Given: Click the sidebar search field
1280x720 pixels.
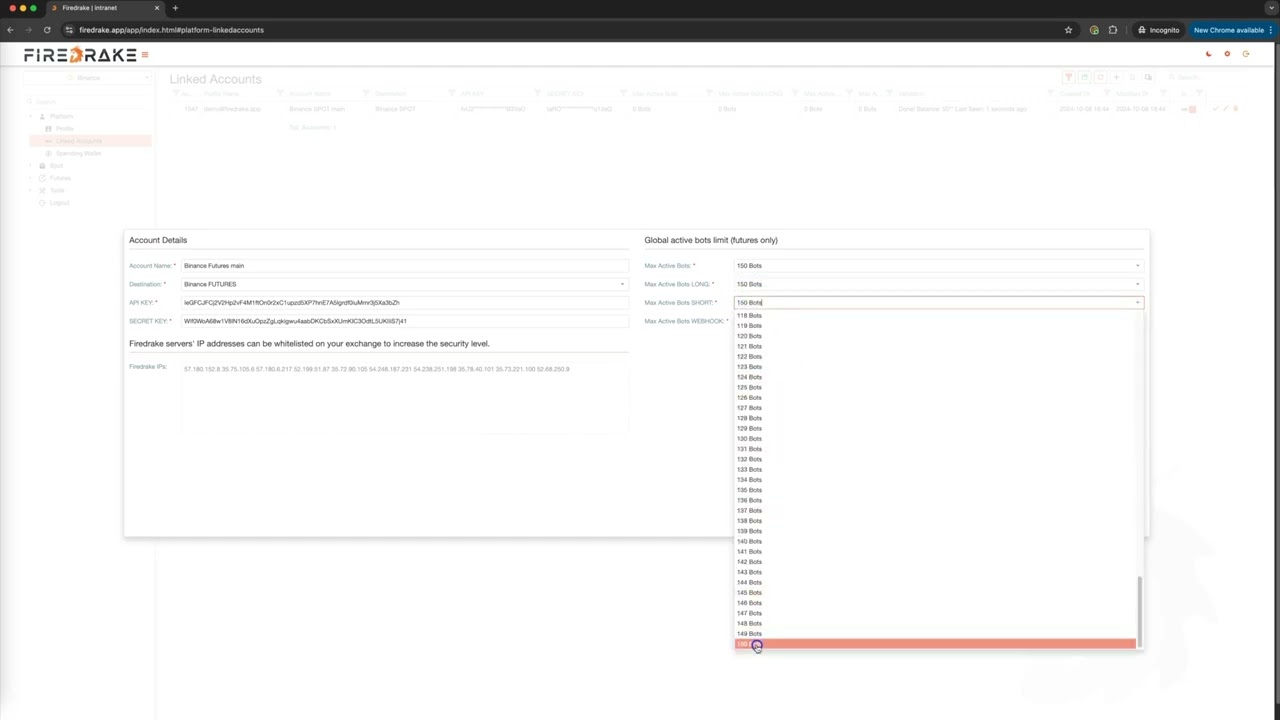Looking at the screenshot, I should click(88, 101).
